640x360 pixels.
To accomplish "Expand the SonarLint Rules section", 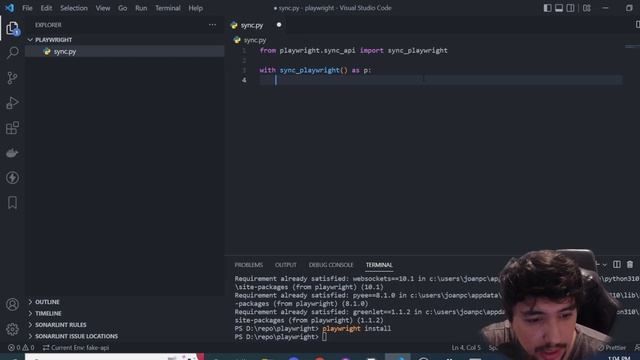I will coord(60,325).
